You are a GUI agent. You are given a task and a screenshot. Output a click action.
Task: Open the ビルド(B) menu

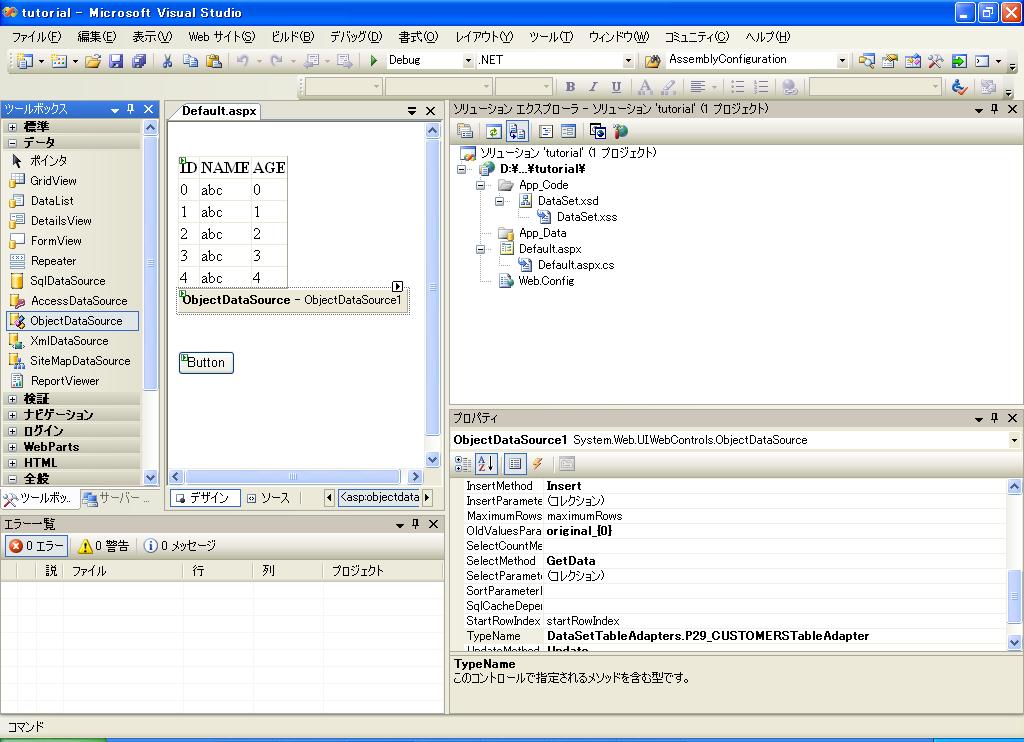(293, 37)
